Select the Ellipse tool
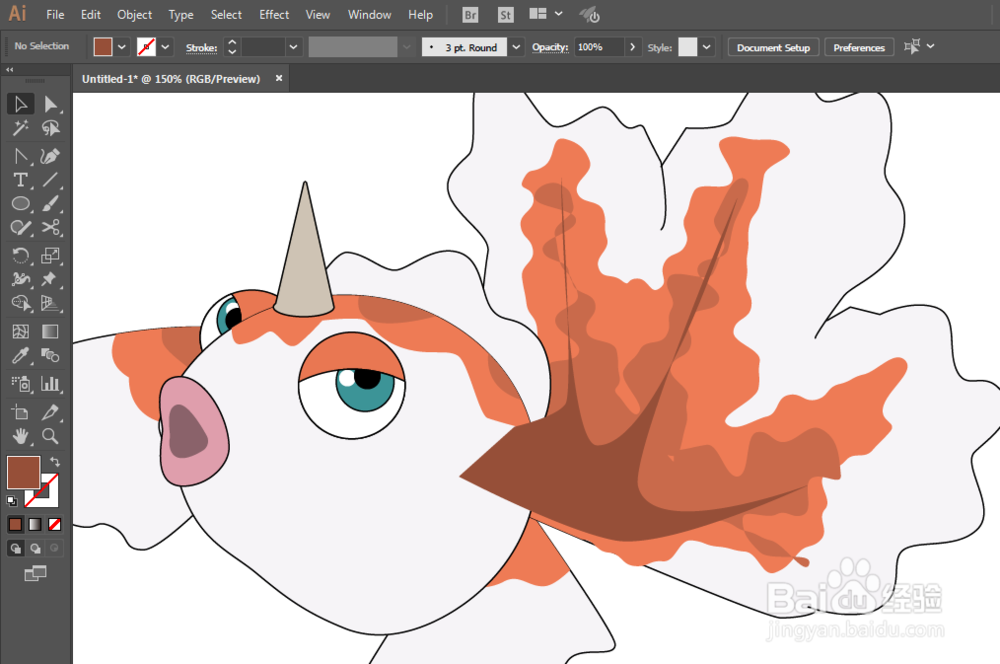This screenshot has height=664, width=1000. pos(20,203)
